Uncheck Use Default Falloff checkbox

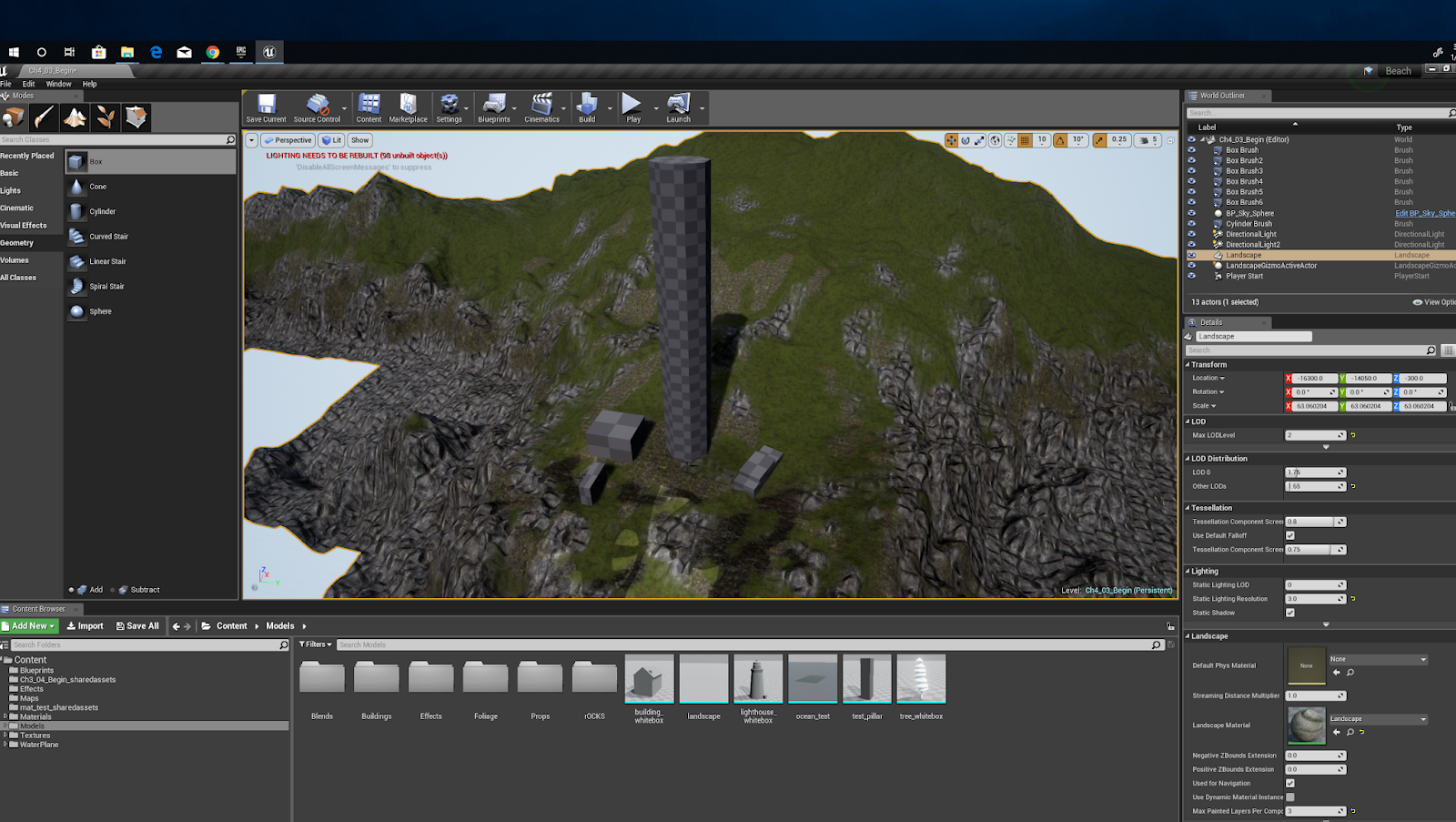coord(1290,535)
